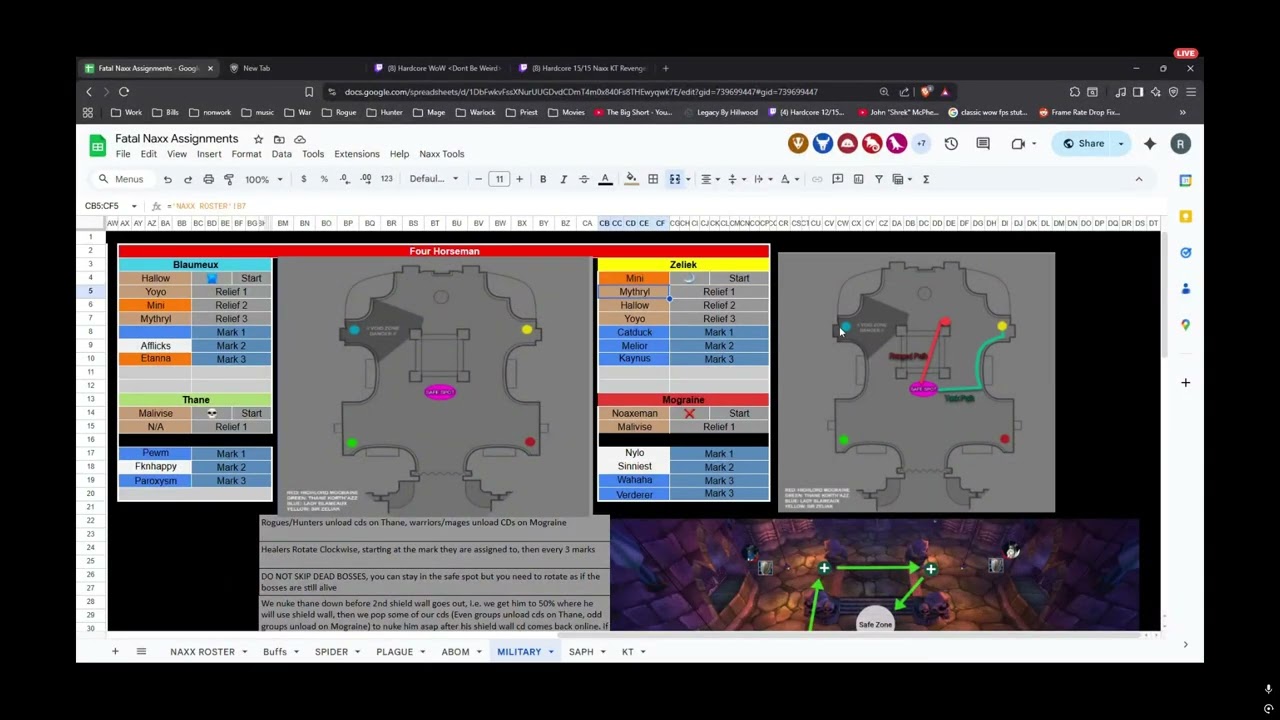The width and height of the screenshot is (1280, 720).
Task: Open the text color picker
Action: click(605, 179)
